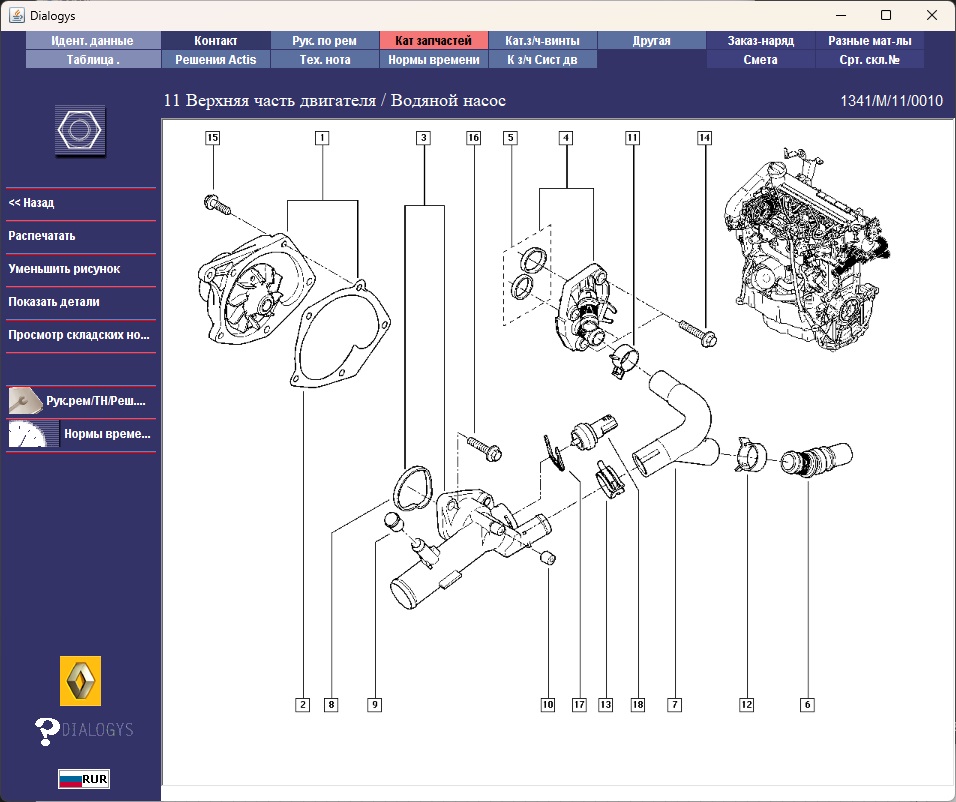Open the Заказ-наряд tab
This screenshot has height=802, width=956.
tap(761, 41)
